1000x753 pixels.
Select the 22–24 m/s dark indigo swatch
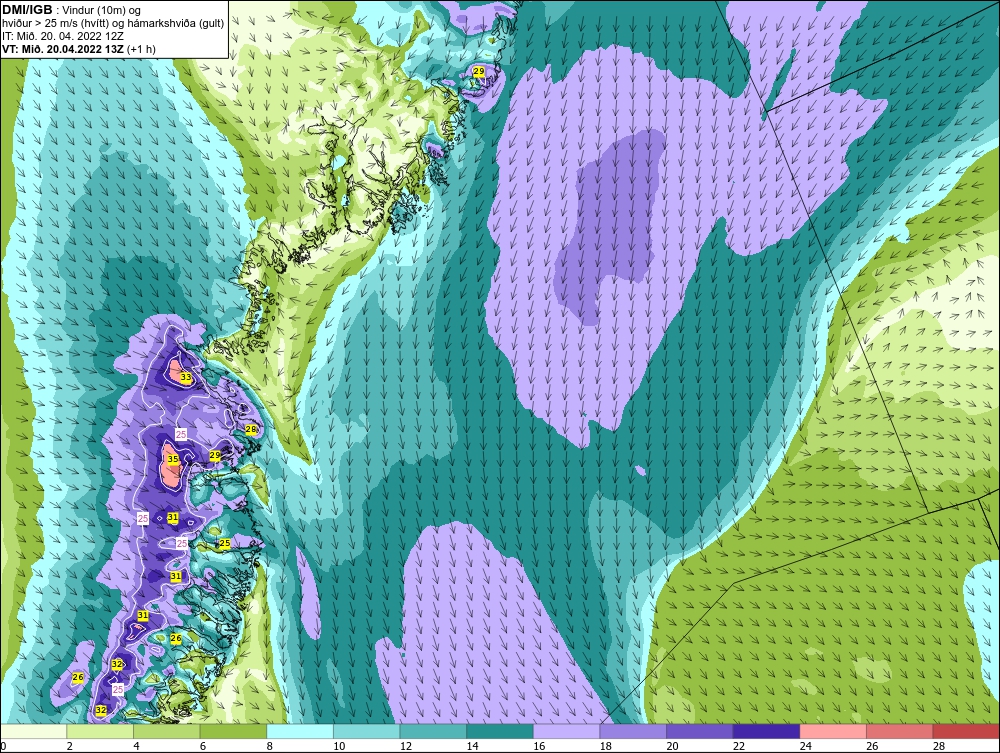tap(766, 731)
